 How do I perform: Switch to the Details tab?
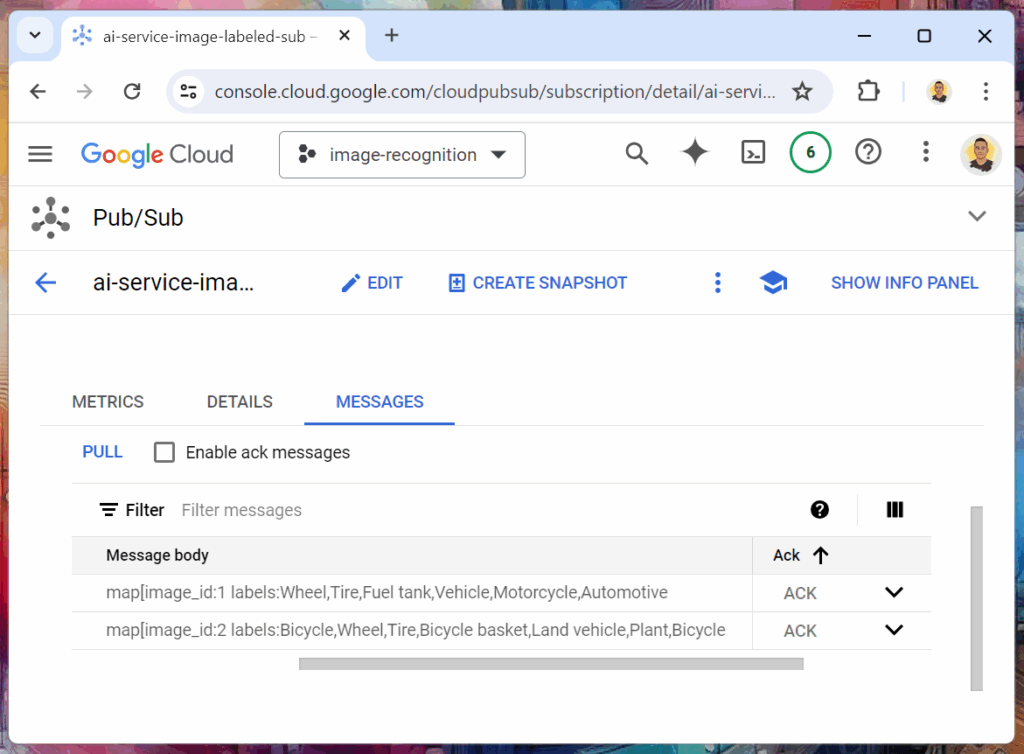(x=240, y=402)
